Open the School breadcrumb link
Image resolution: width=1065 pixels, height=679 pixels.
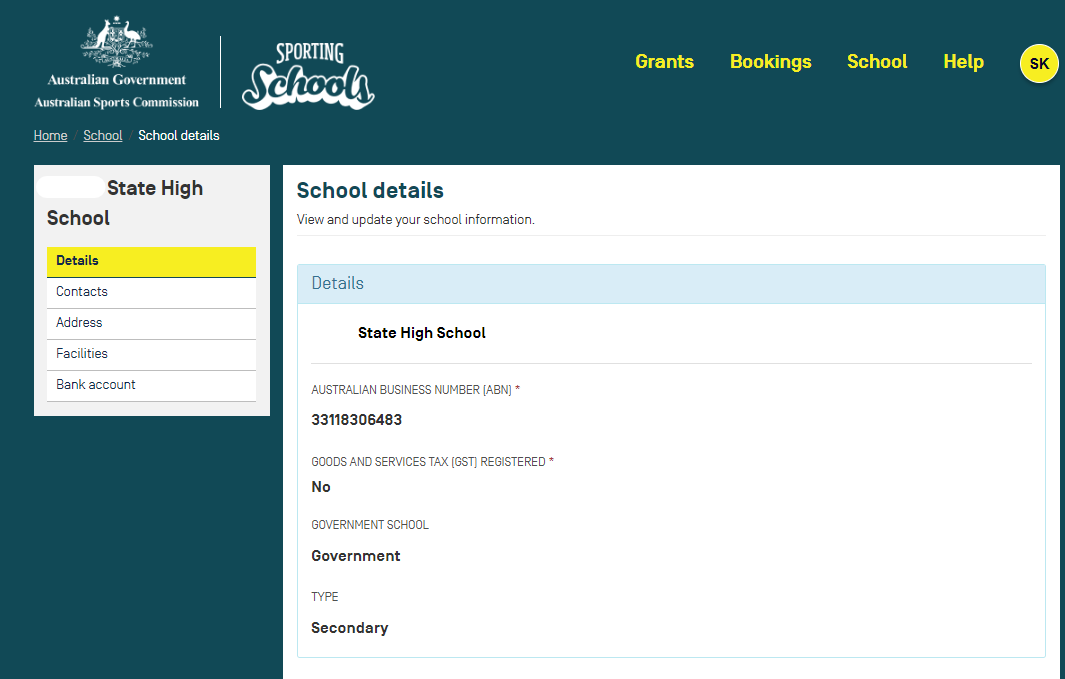(103, 135)
